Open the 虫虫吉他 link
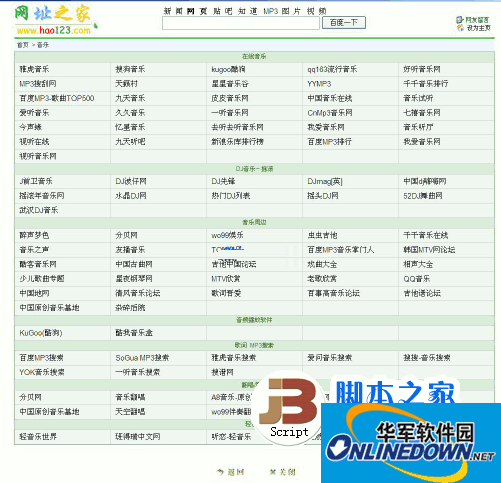 [322, 235]
